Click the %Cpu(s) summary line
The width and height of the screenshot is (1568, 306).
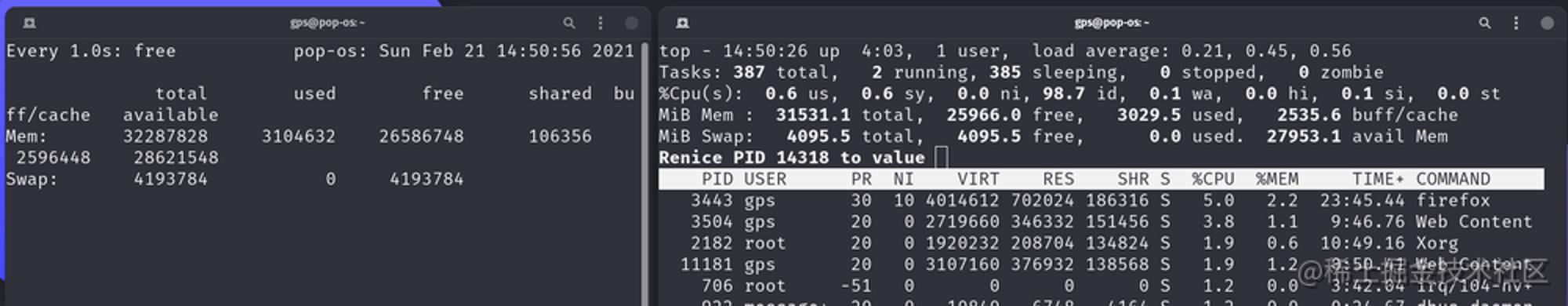1079,93
